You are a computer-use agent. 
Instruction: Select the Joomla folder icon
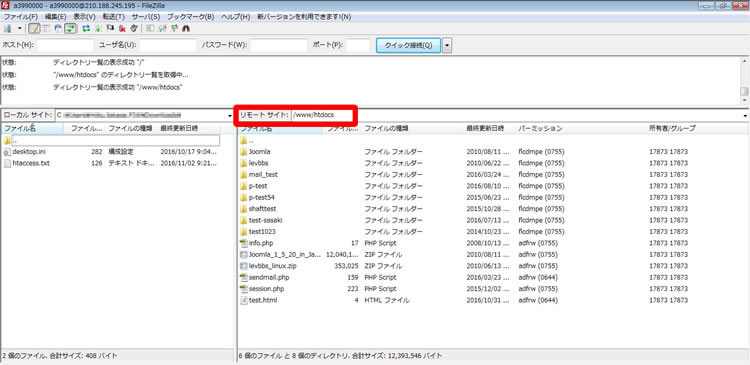click(244, 152)
